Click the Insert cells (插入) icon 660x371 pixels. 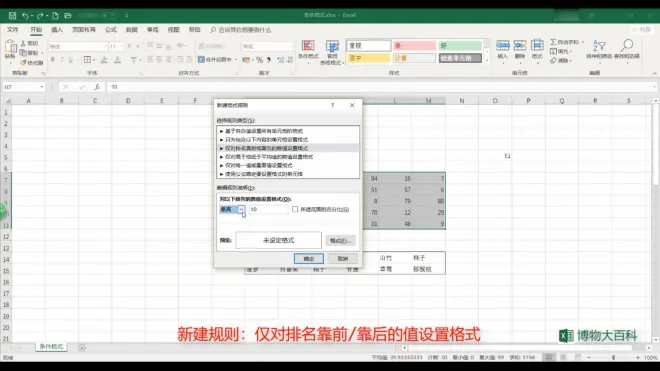pos(503,49)
